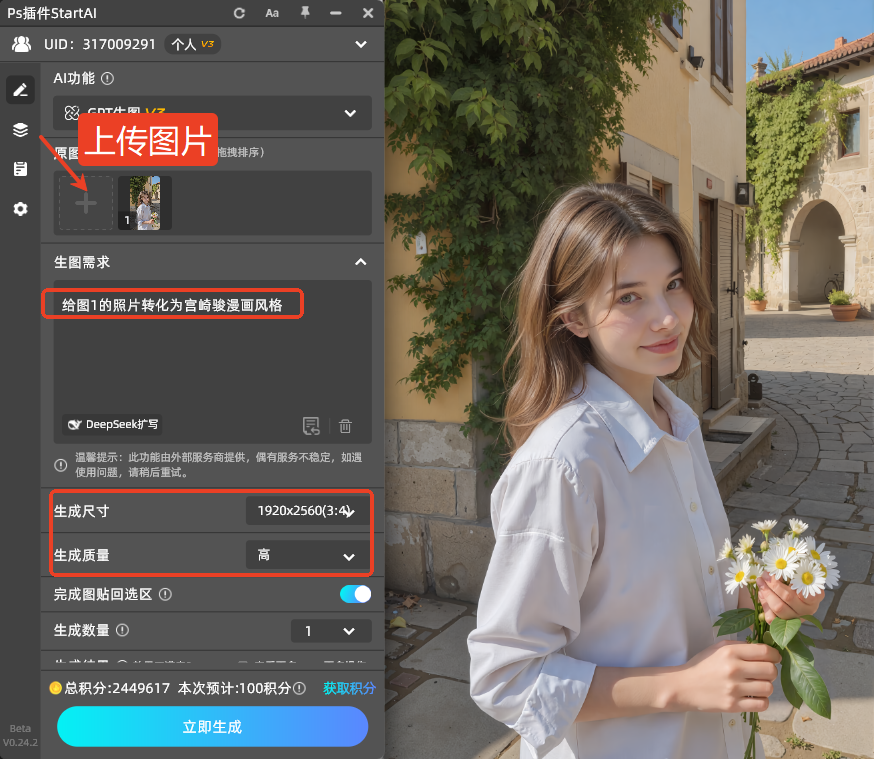Click the plus box to upload image
The height and width of the screenshot is (759, 874).
pos(86,203)
